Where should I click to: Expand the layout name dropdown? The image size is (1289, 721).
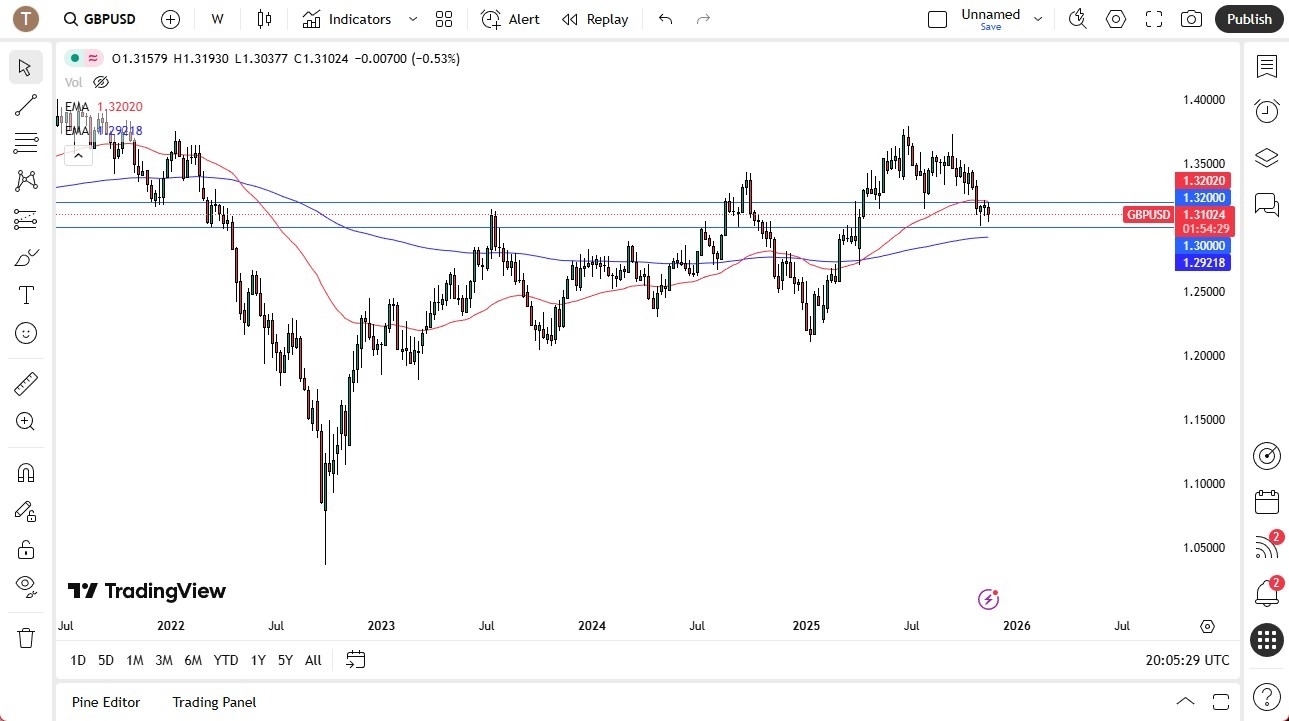pos(1038,17)
